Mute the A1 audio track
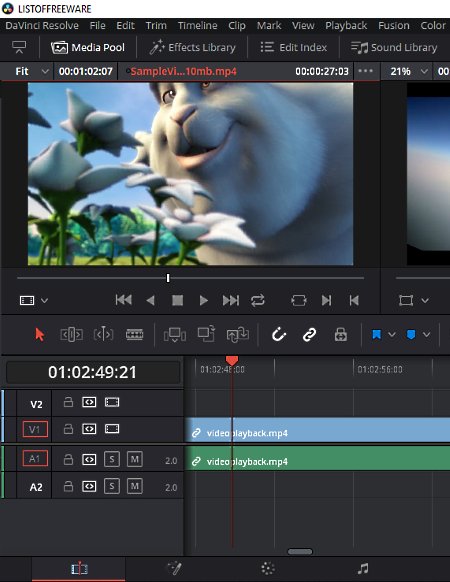450x582 pixels. pyautogui.click(x=134, y=460)
